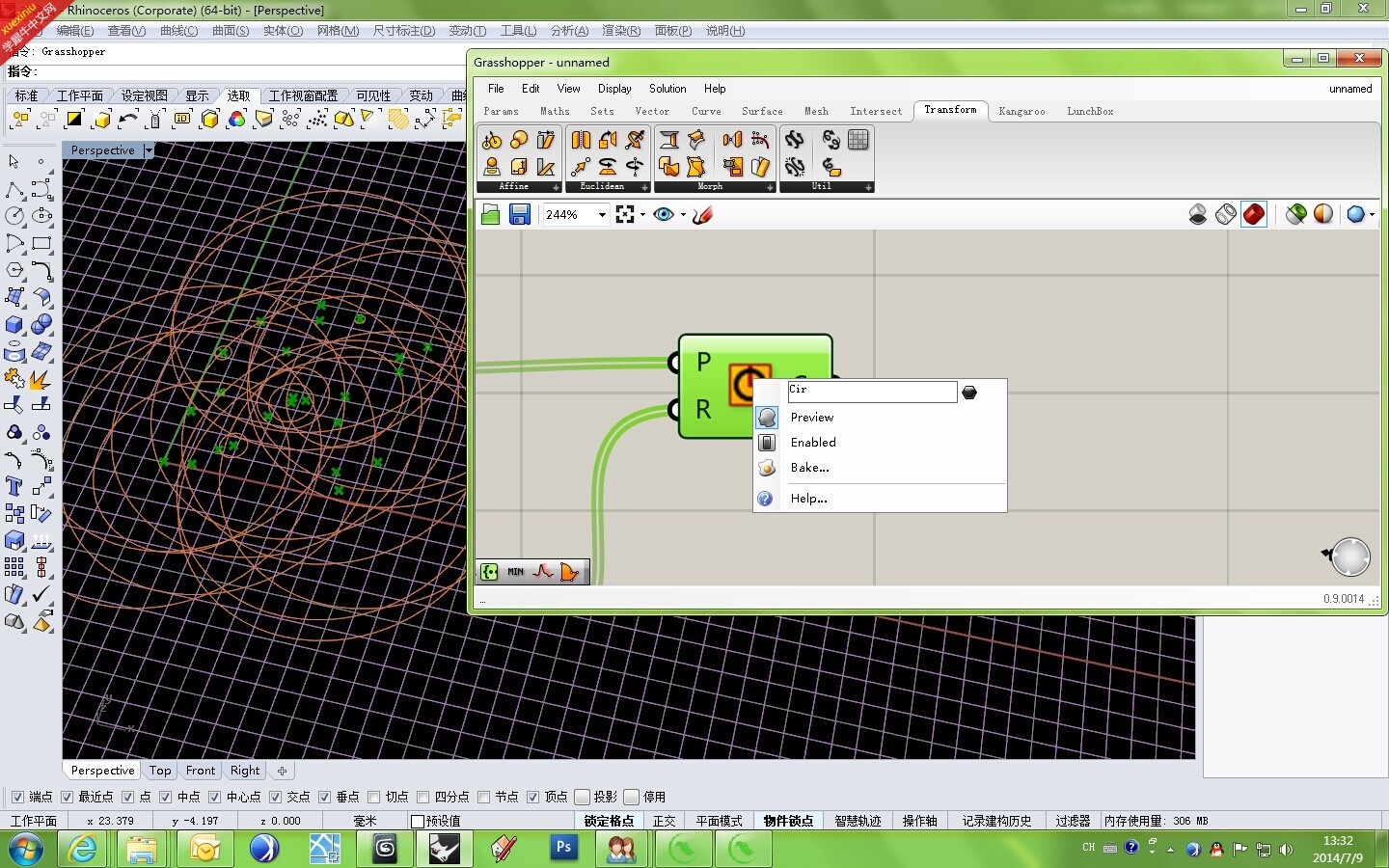
Task: Click the Select All icon in selection toolbar
Action: coord(20,120)
